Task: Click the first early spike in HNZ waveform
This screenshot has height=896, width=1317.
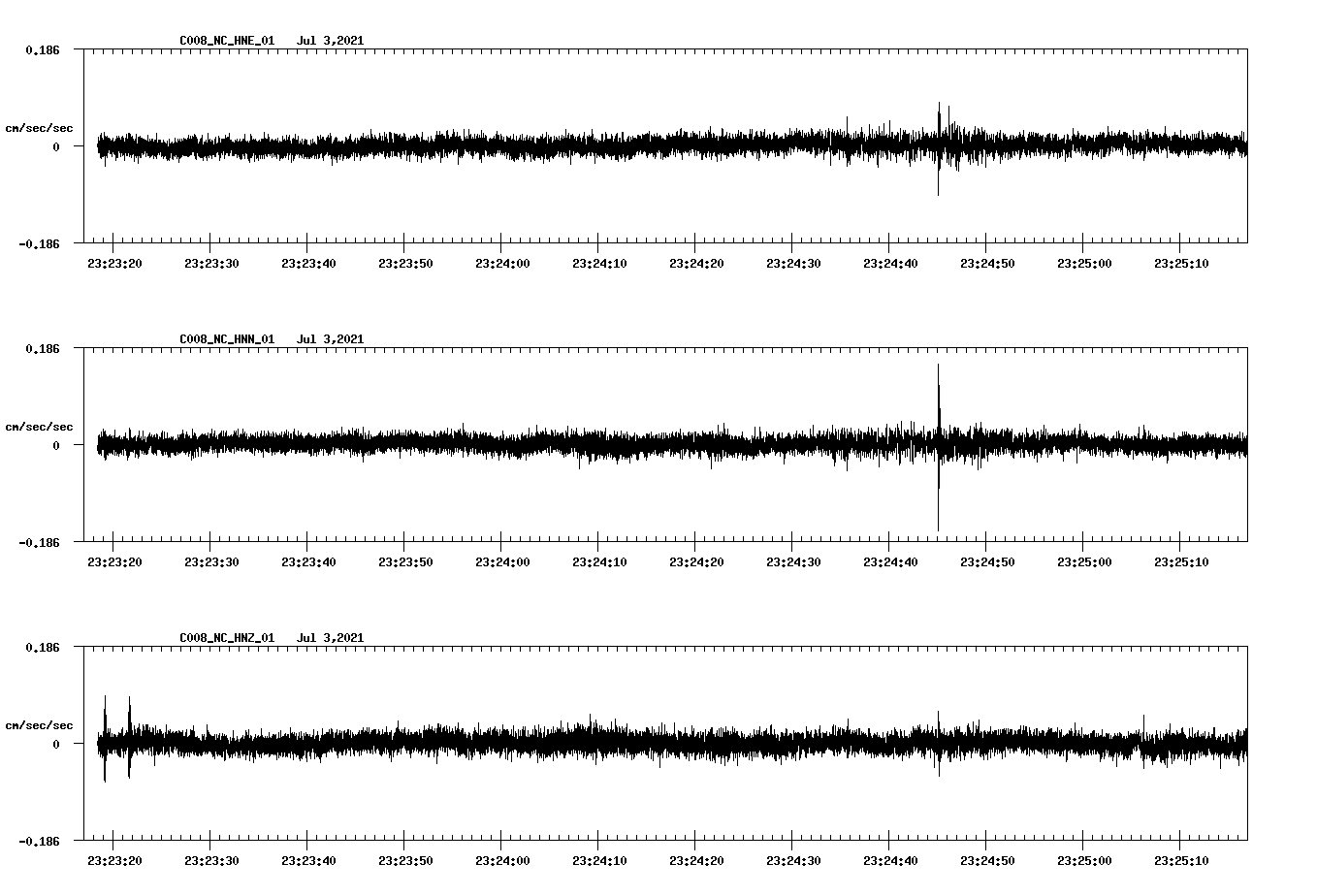Action: [x=105, y=738]
